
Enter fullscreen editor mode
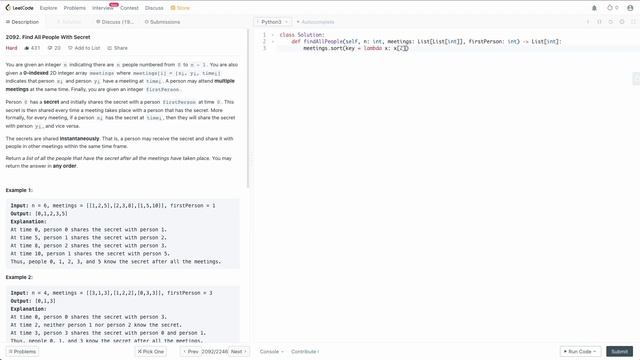tap(633, 22)
